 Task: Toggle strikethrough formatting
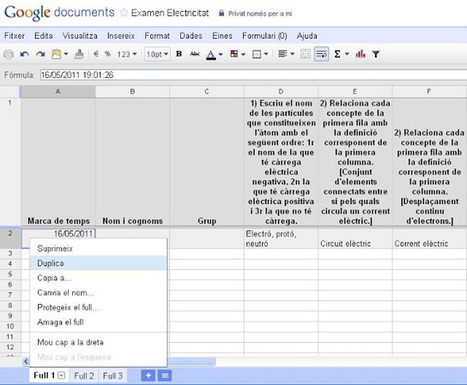tap(195, 54)
